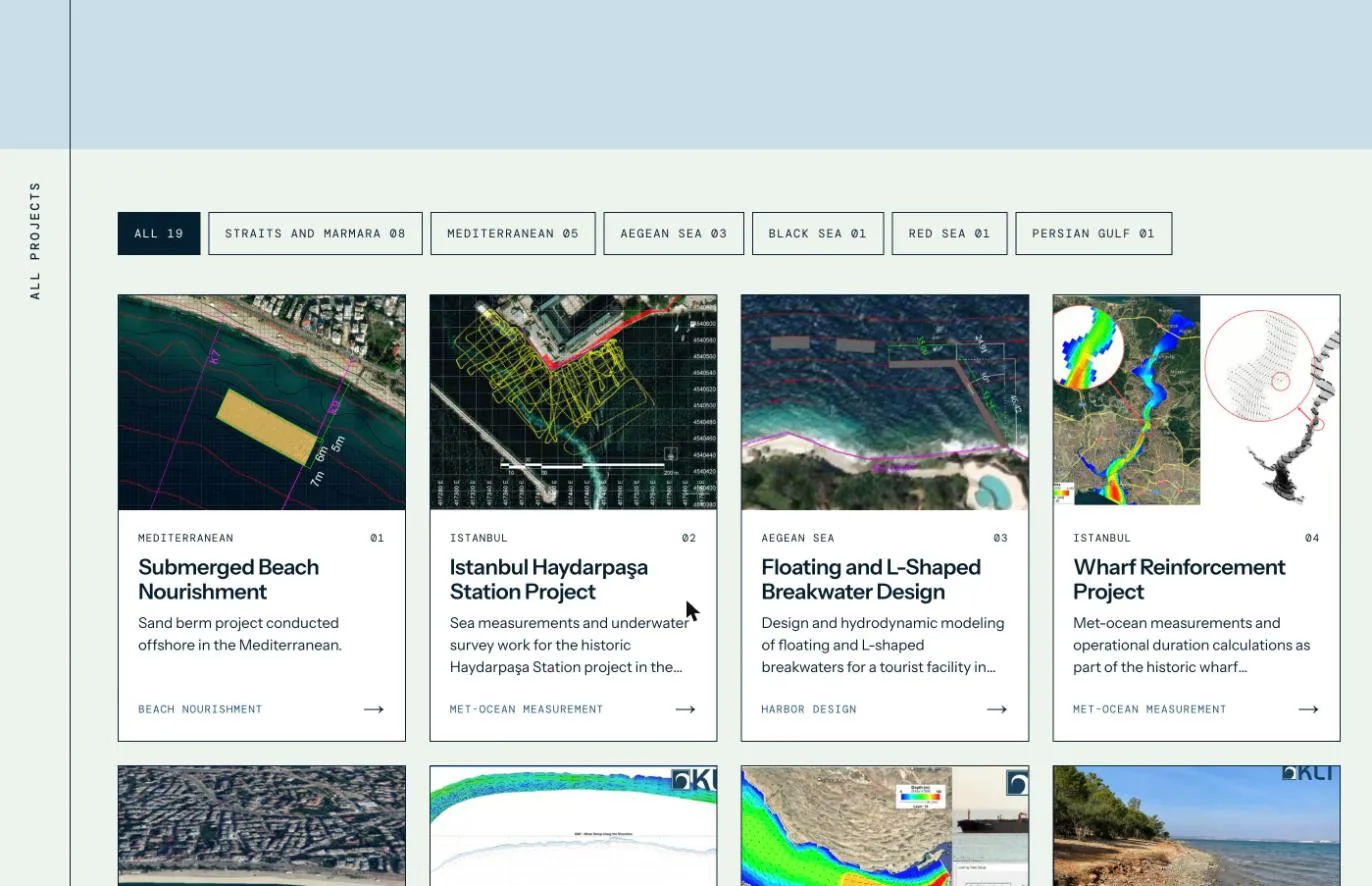Click ISTANBUL region label on card 04
Screen dimensions: 1372x886
tap(1102, 538)
